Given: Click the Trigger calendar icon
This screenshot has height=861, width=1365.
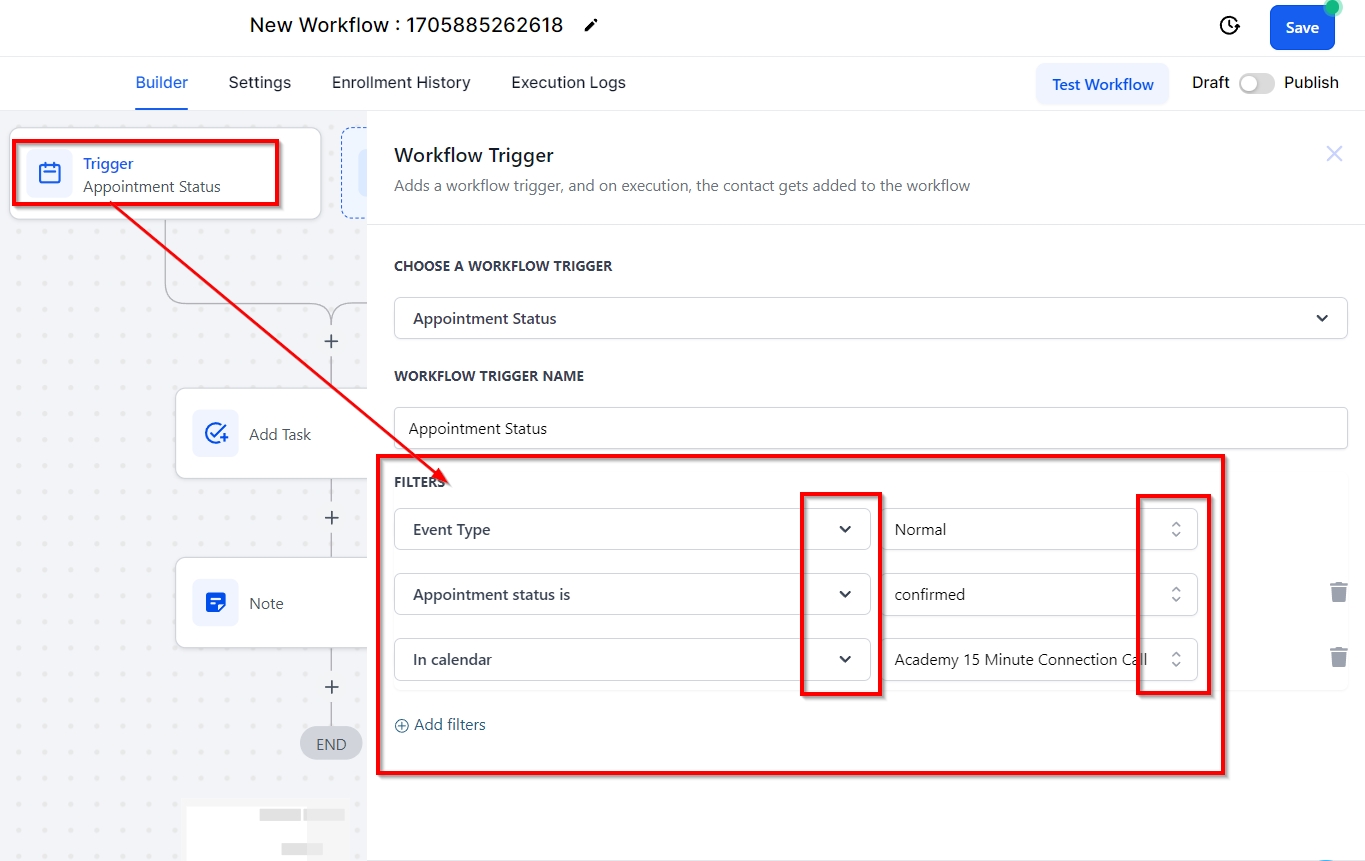Looking at the screenshot, I should click(x=49, y=173).
